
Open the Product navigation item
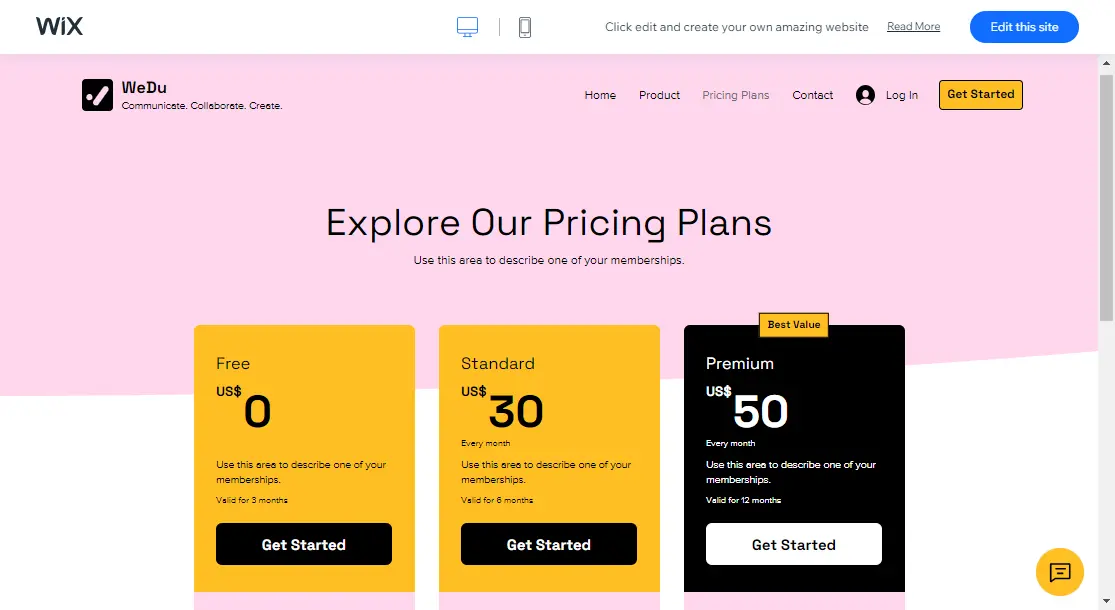[x=659, y=95]
